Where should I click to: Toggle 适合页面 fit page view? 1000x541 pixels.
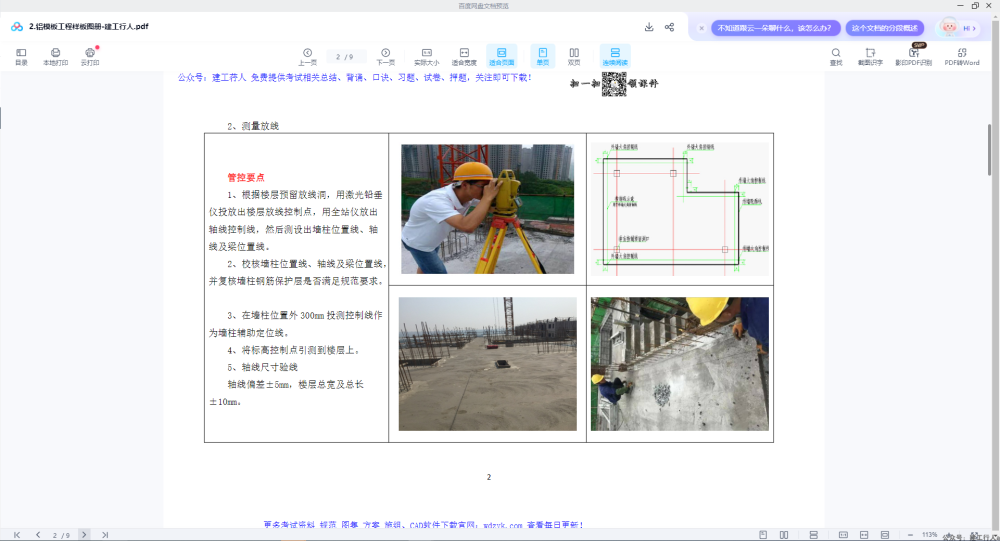pyautogui.click(x=501, y=56)
